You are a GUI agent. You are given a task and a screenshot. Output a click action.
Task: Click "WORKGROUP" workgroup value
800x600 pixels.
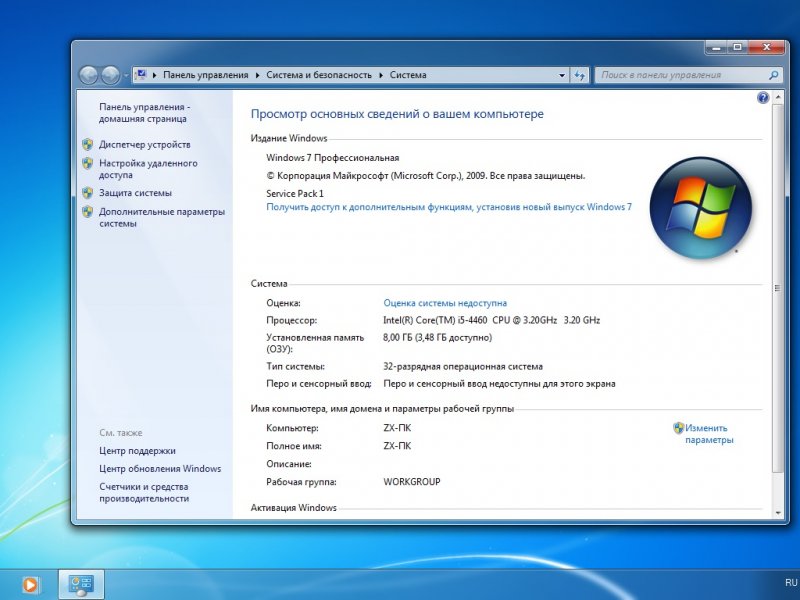coord(412,482)
